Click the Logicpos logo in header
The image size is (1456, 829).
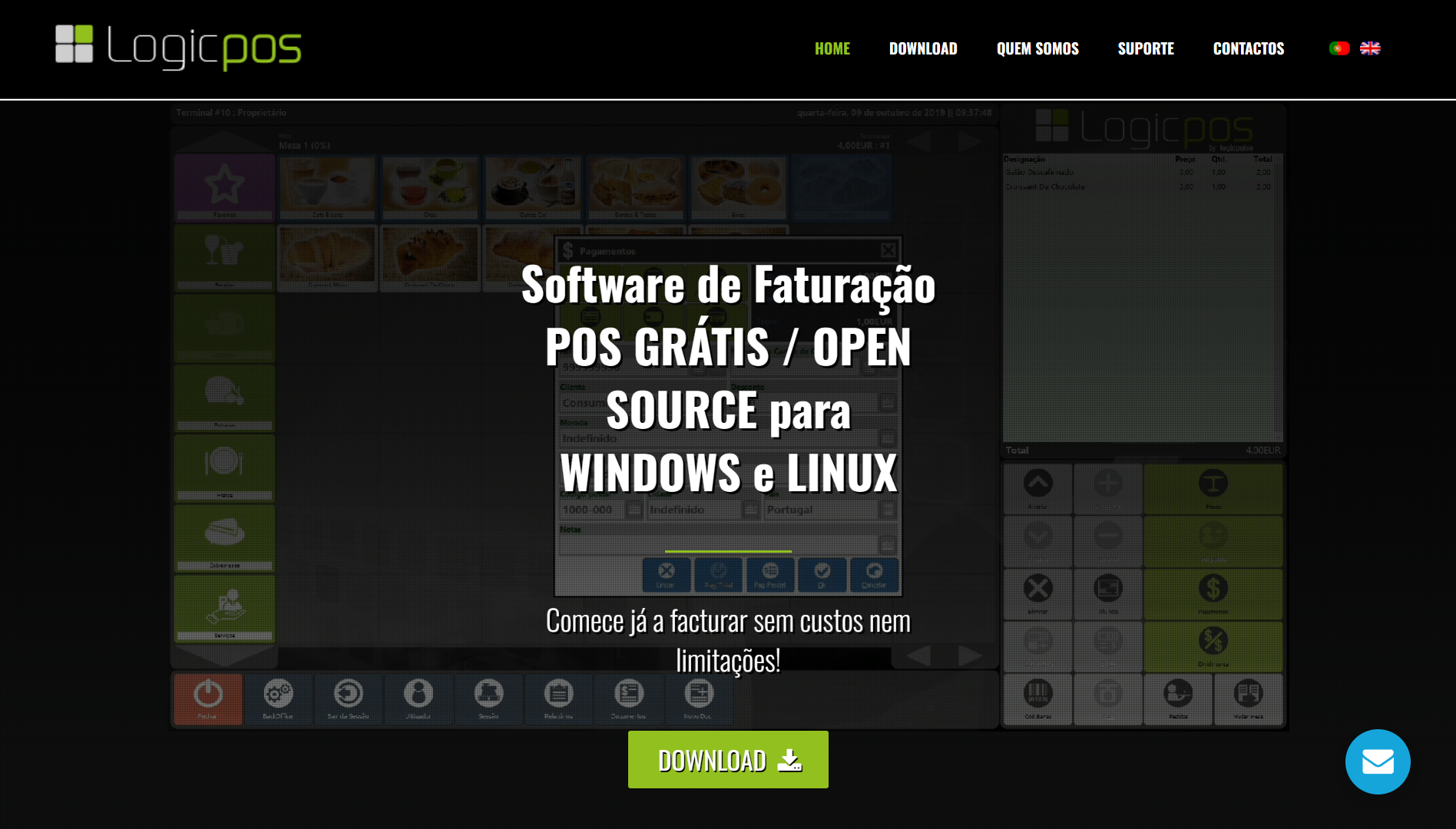click(x=178, y=48)
